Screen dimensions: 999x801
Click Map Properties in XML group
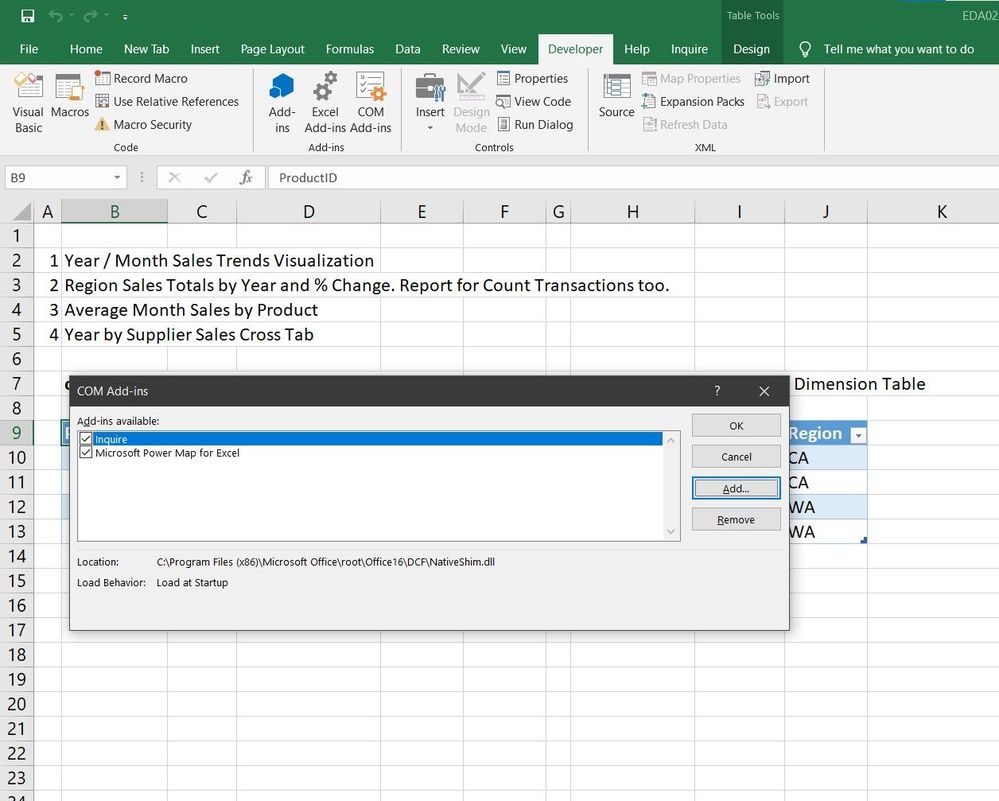point(691,78)
